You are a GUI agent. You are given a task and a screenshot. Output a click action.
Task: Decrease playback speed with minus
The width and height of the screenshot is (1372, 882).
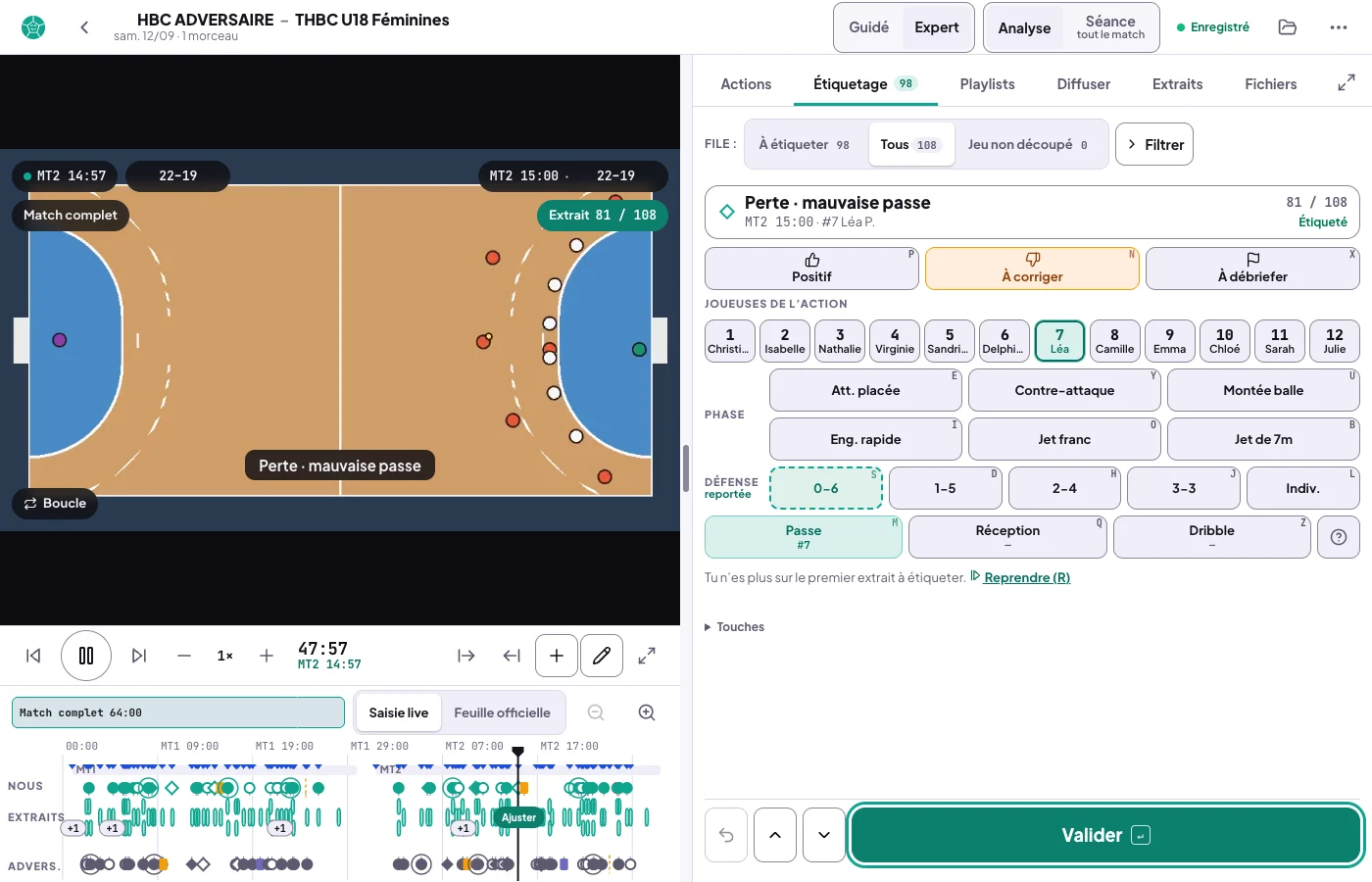click(x=184, y=656)
